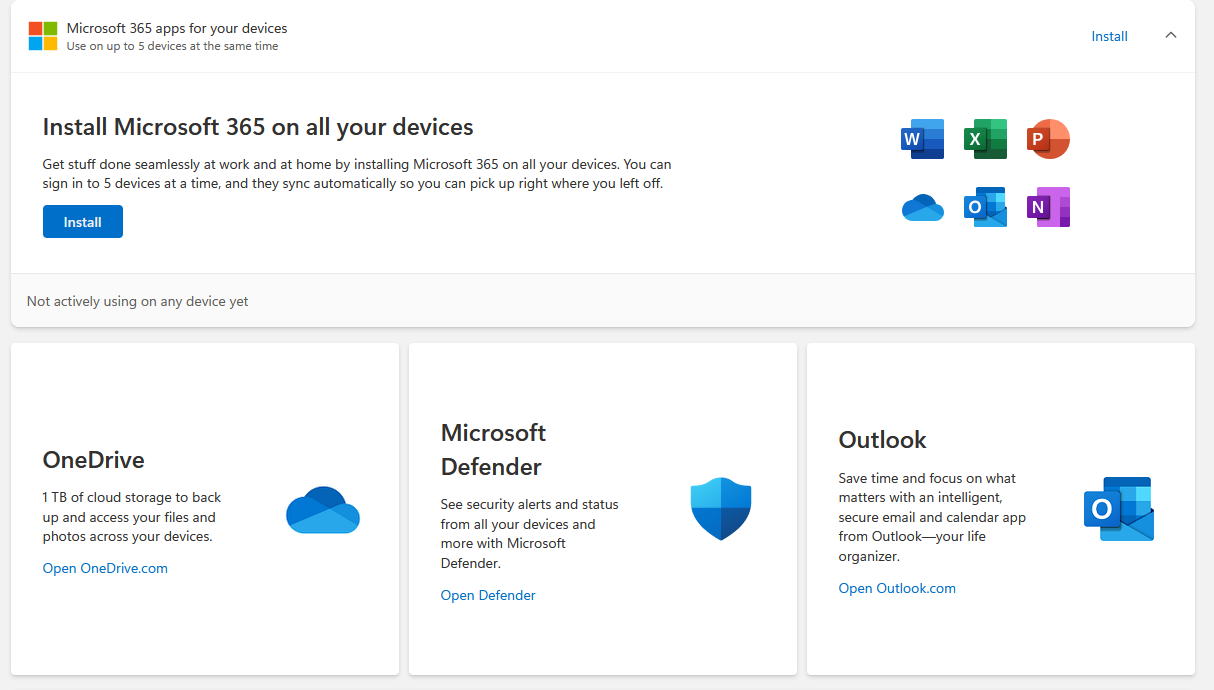Collapse the Microsoft 365 apps section chevron
1214x690 pixels.
1171,35
